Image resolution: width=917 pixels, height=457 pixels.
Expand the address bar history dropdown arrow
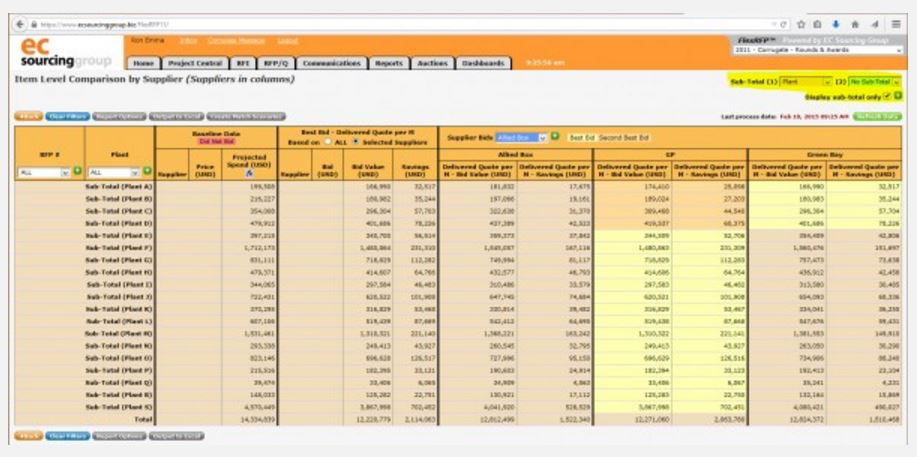click(774, 25)
